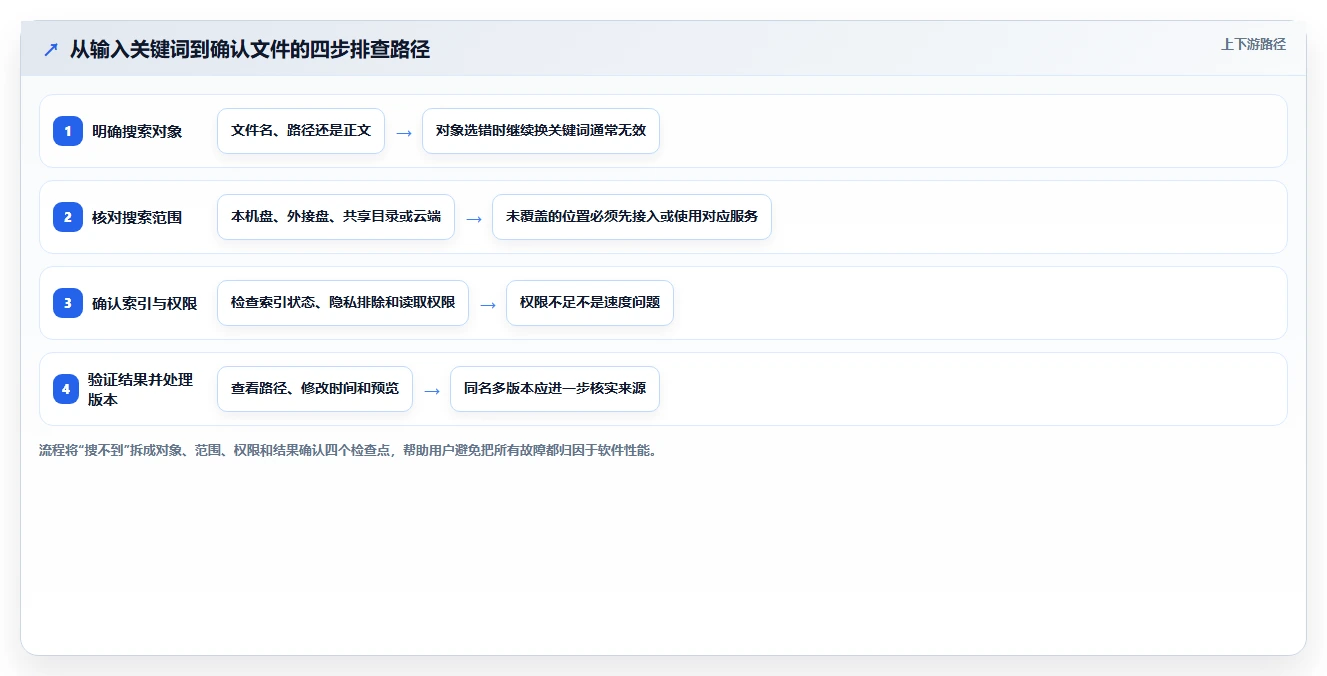This screenshot has width=1327, height=676.
Task: Click the 上下游路径 label
Action: [1253, 44]
